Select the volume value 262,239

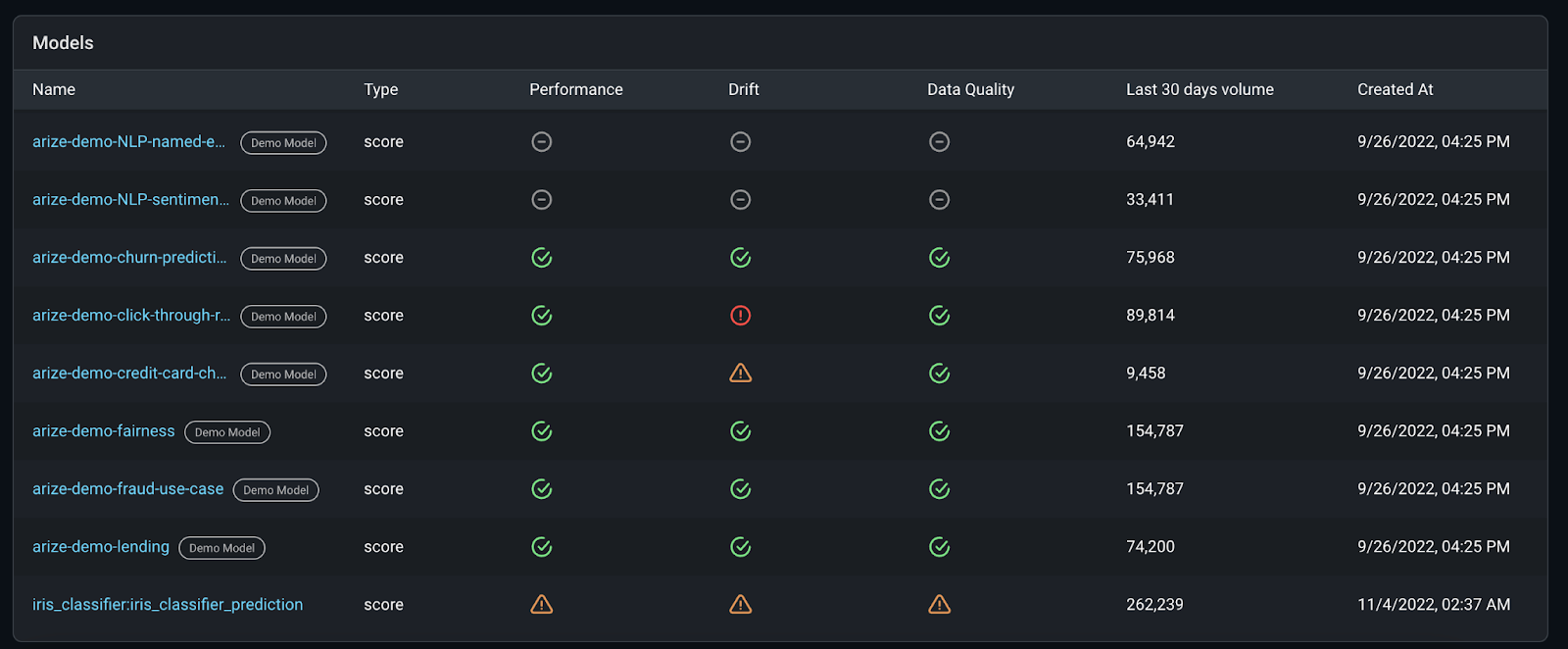1154,604
